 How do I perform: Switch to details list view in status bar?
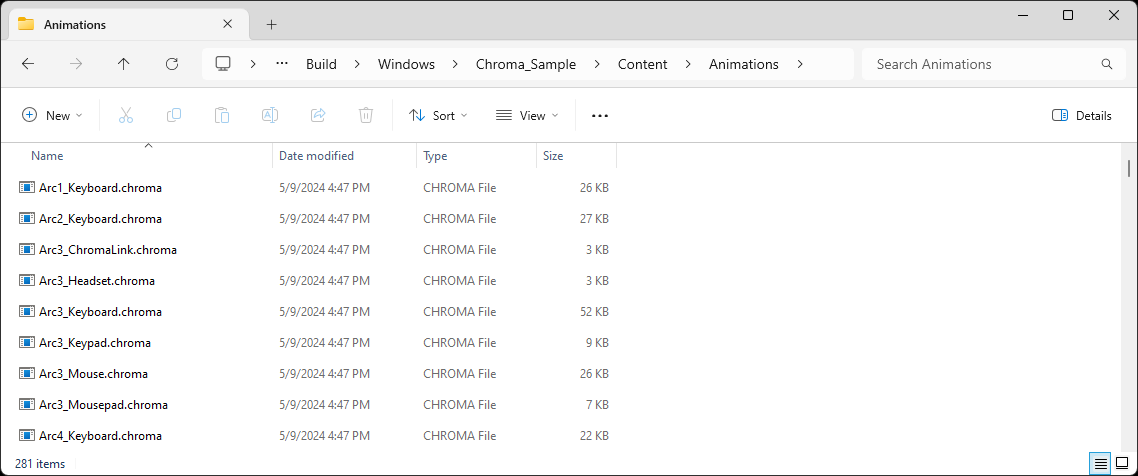1100,464
